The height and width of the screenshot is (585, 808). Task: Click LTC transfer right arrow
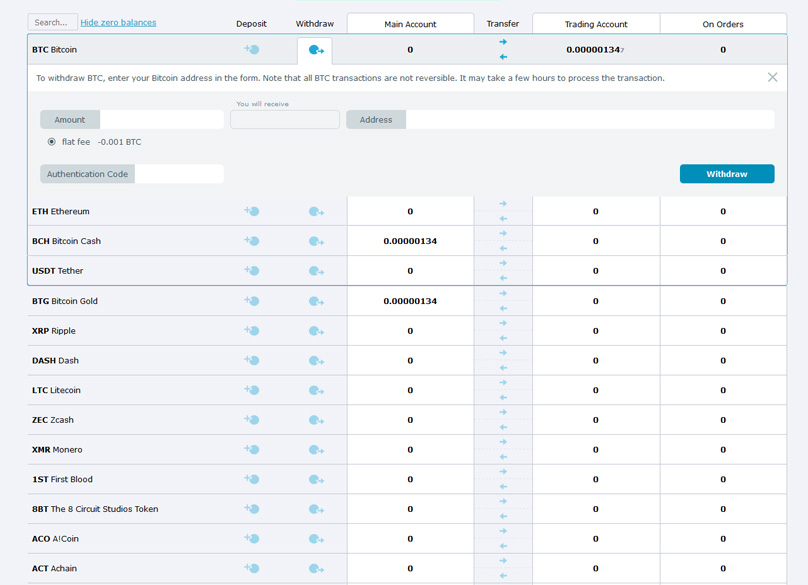(x=503, y=382)
